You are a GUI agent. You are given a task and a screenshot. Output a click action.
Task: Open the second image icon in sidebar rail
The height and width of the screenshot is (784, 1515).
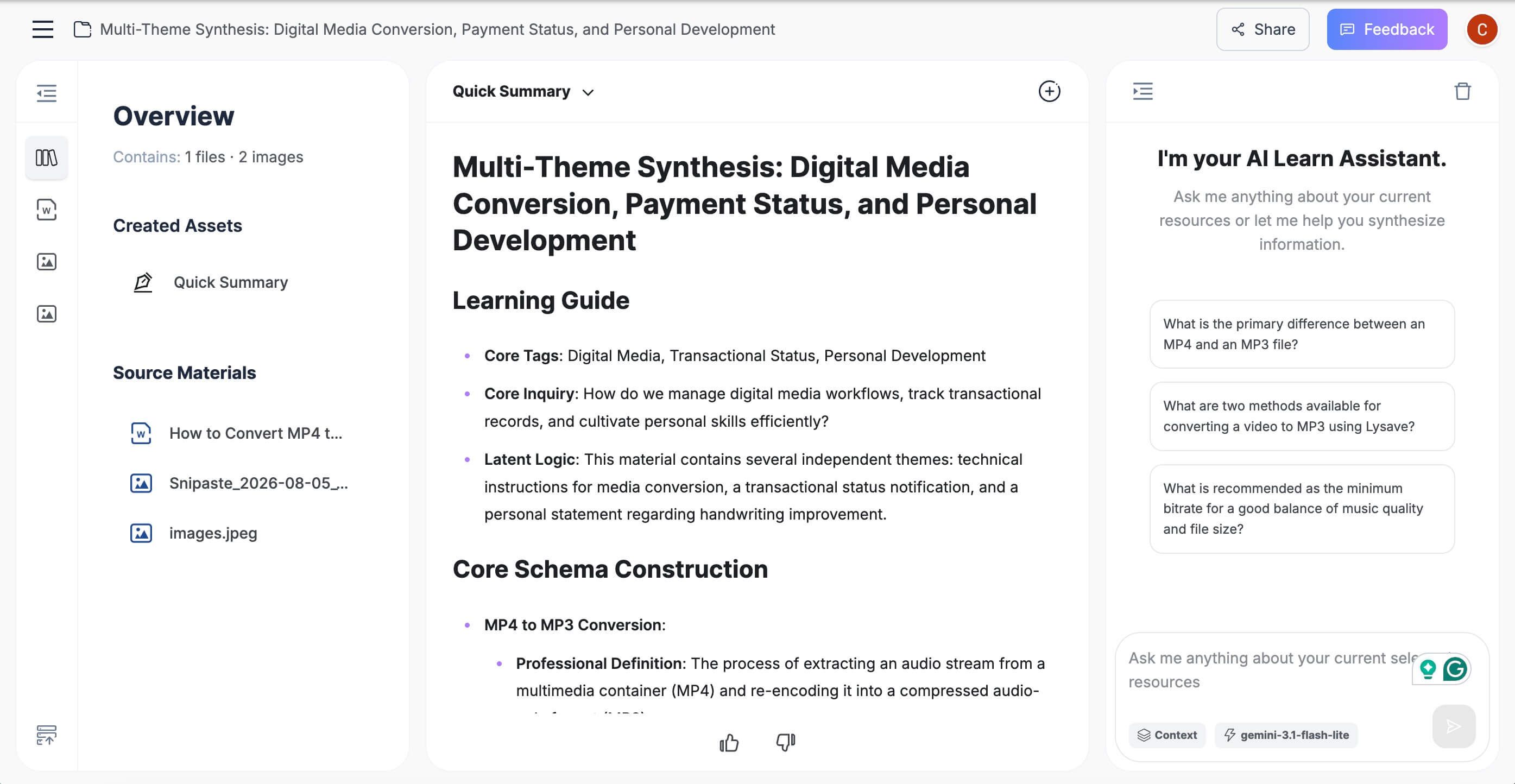tap(47, 314)
